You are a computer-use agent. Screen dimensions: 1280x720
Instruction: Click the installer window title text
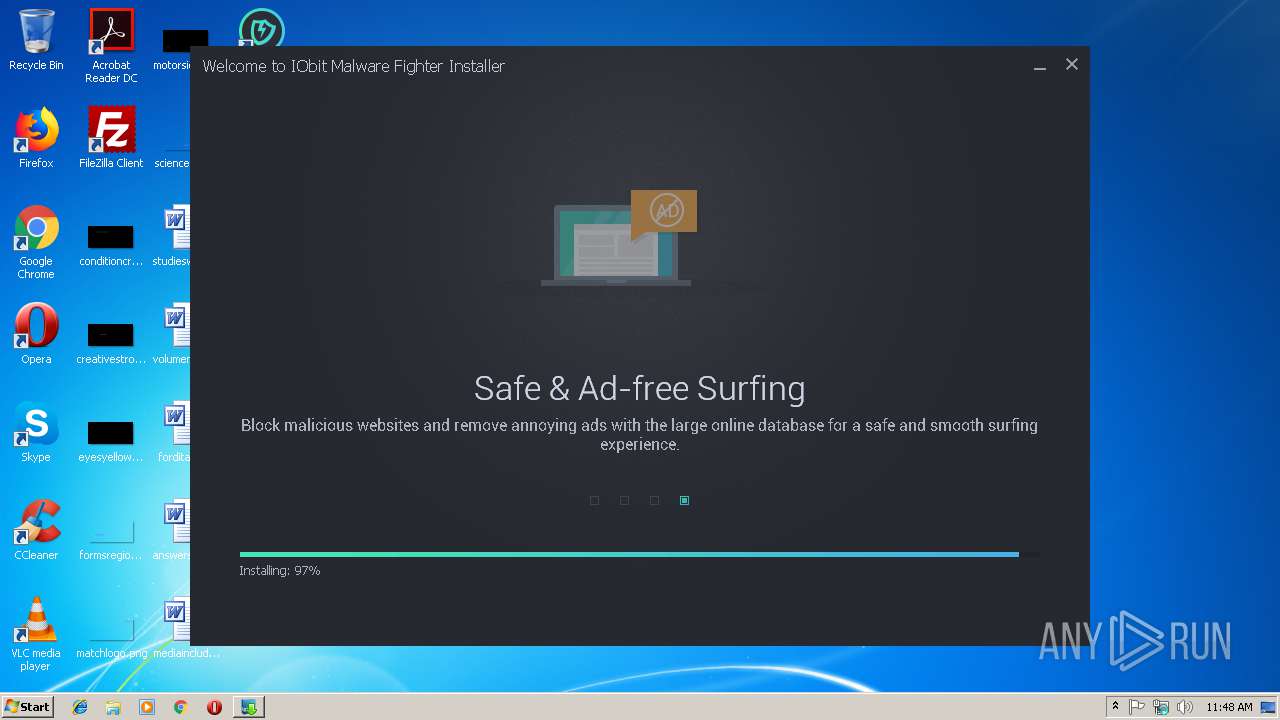353,66
